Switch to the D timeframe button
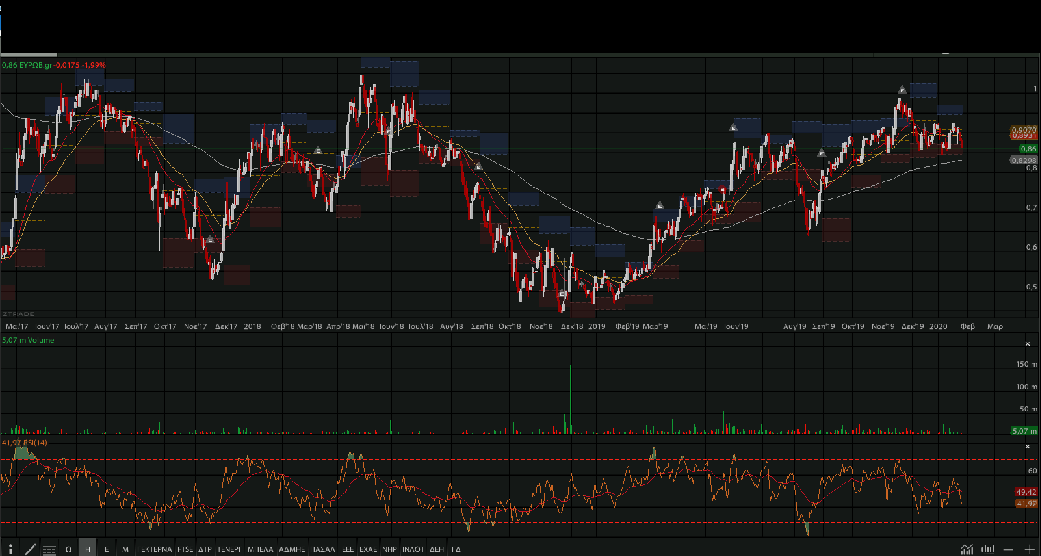Image resolution: width=1041 pixels, height=556 pixels. coord(69,549)
